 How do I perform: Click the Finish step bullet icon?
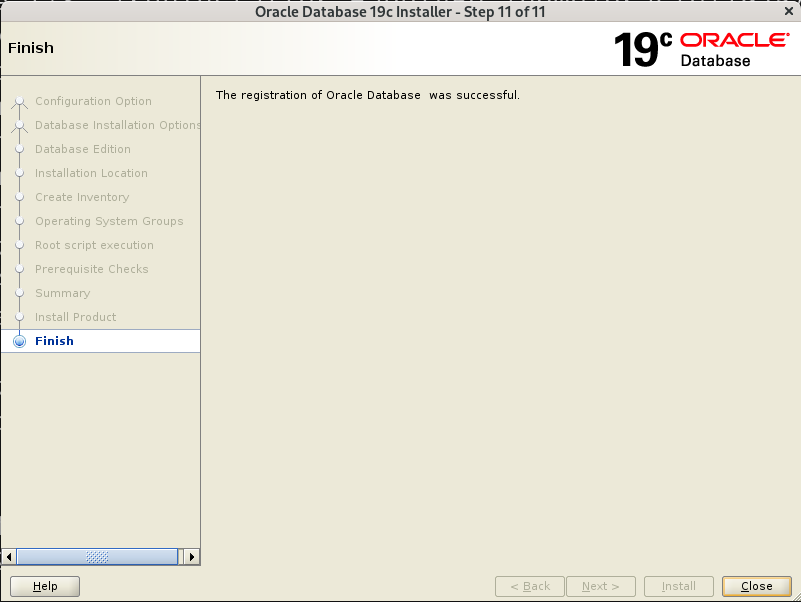[x=19, y=341]
